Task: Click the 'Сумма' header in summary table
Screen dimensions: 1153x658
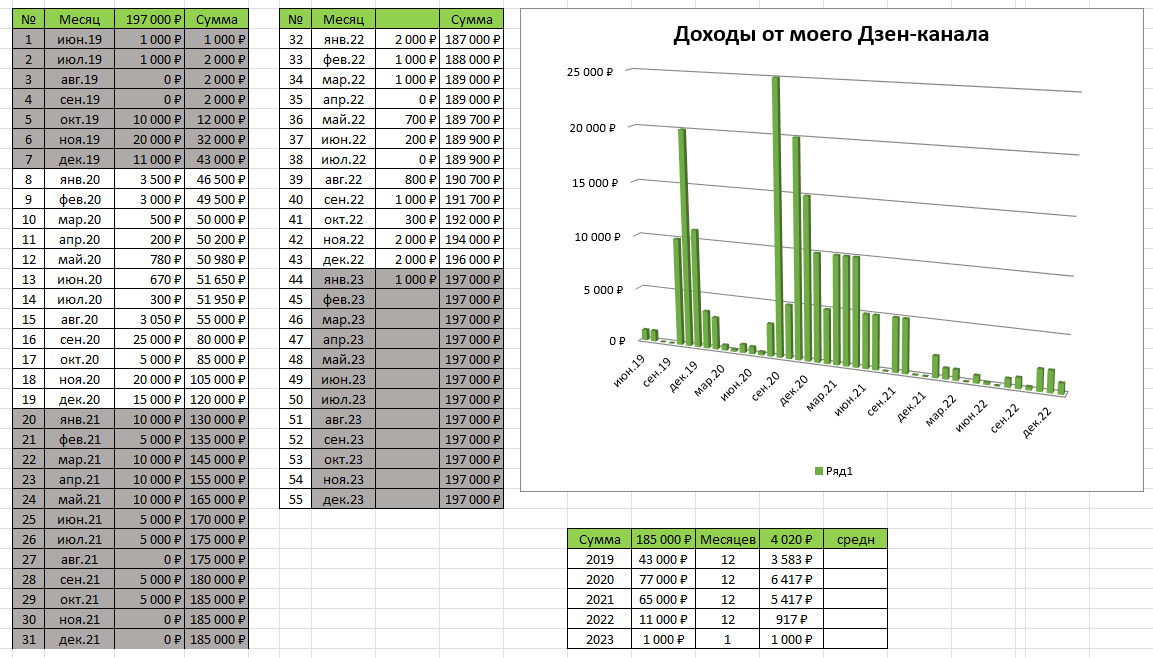Action: (x=599, y=539)
